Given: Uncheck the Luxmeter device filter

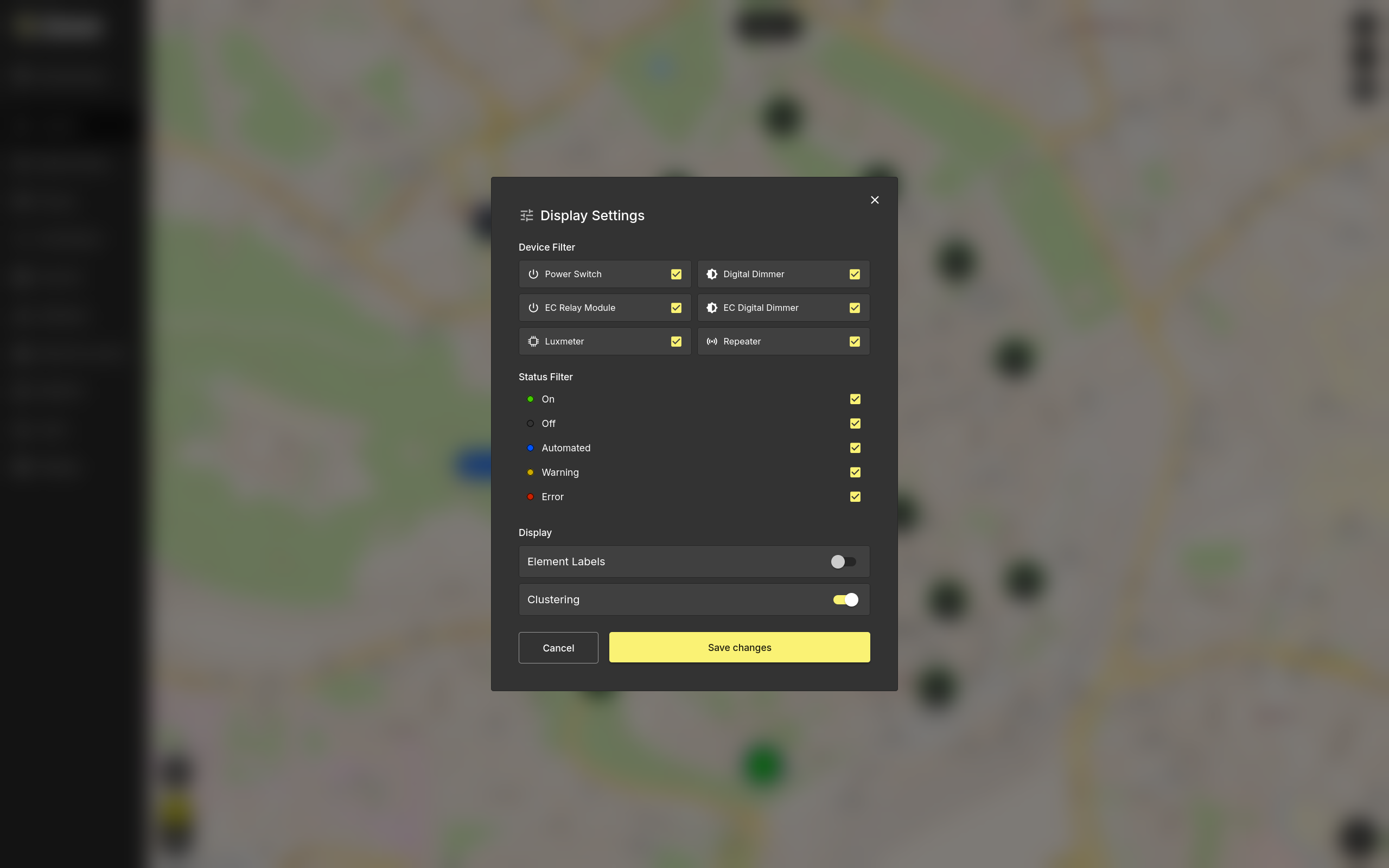Looking at the screenshot, I should (x=676, y=342).
